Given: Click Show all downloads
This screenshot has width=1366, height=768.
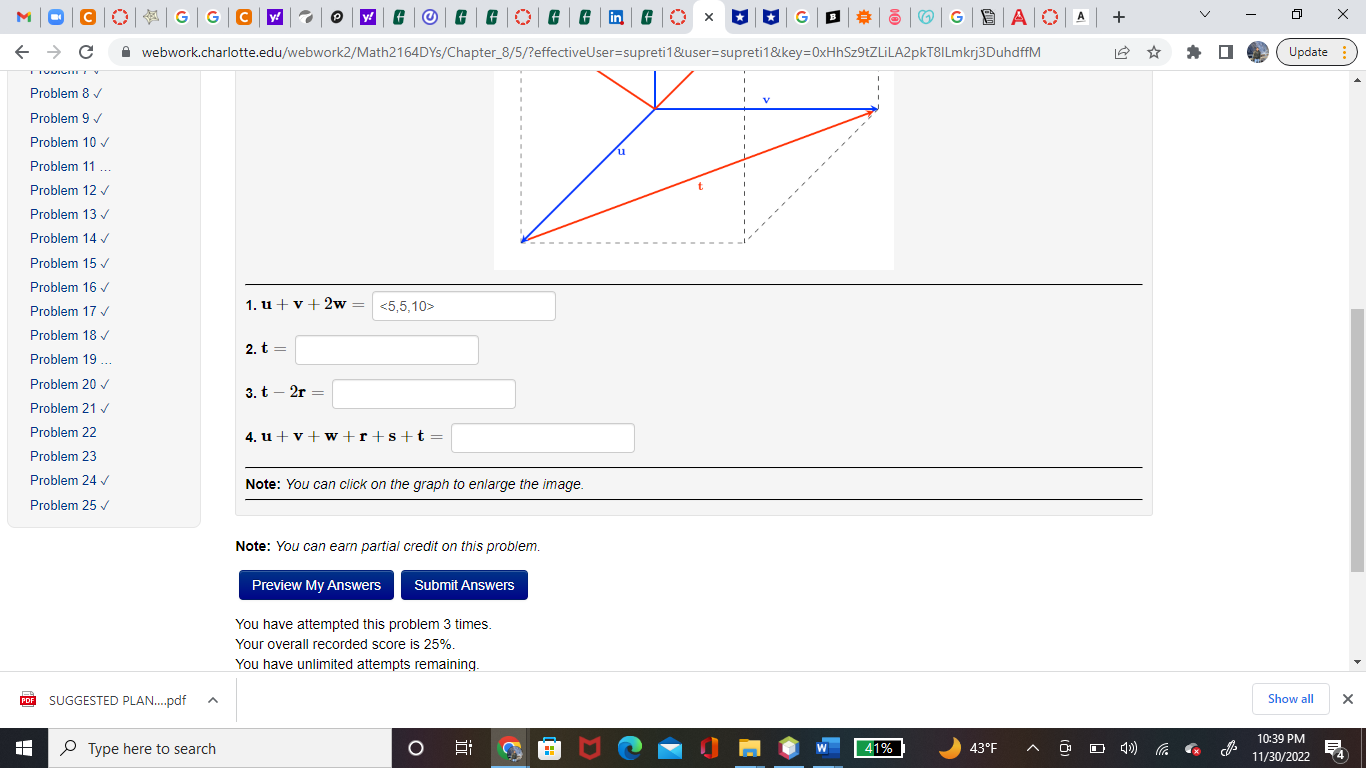Looking at the screenshot, I should click(1291, 699).
